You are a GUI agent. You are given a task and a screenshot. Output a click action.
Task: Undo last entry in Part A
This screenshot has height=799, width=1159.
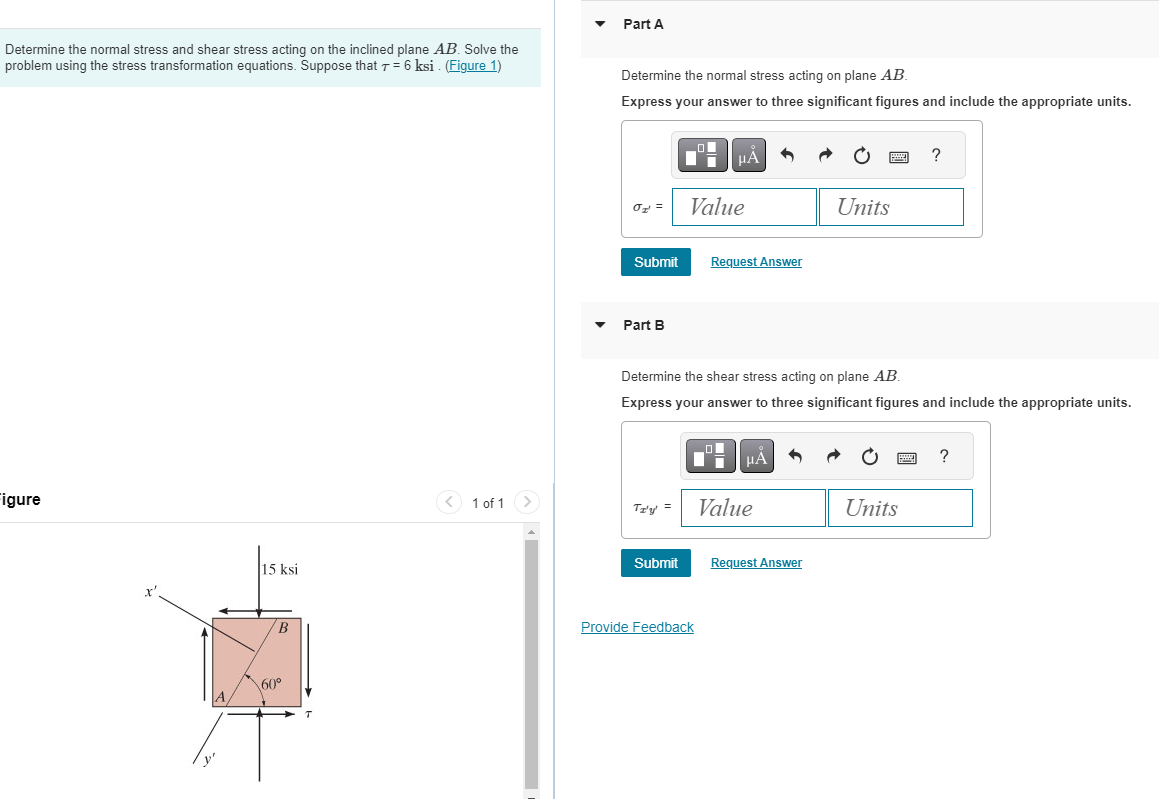click(x=787, y=155)
